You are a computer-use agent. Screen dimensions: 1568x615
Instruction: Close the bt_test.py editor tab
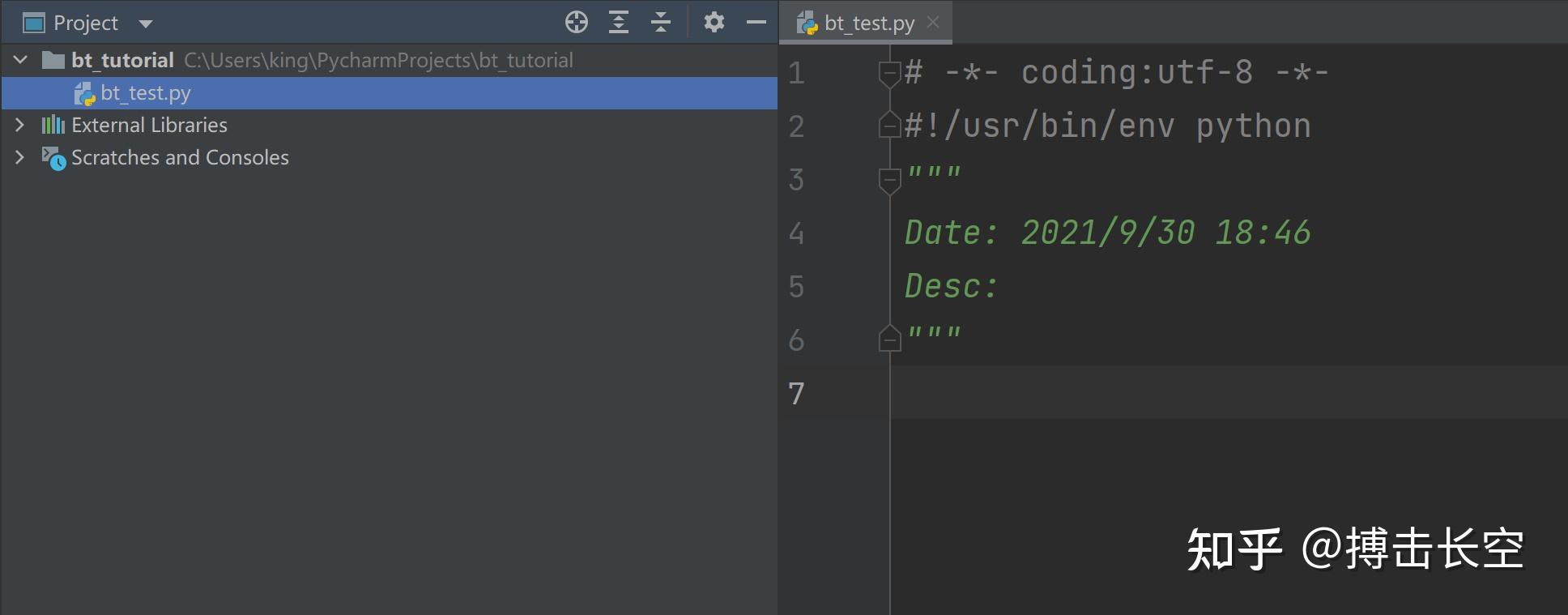pos(933,23)
